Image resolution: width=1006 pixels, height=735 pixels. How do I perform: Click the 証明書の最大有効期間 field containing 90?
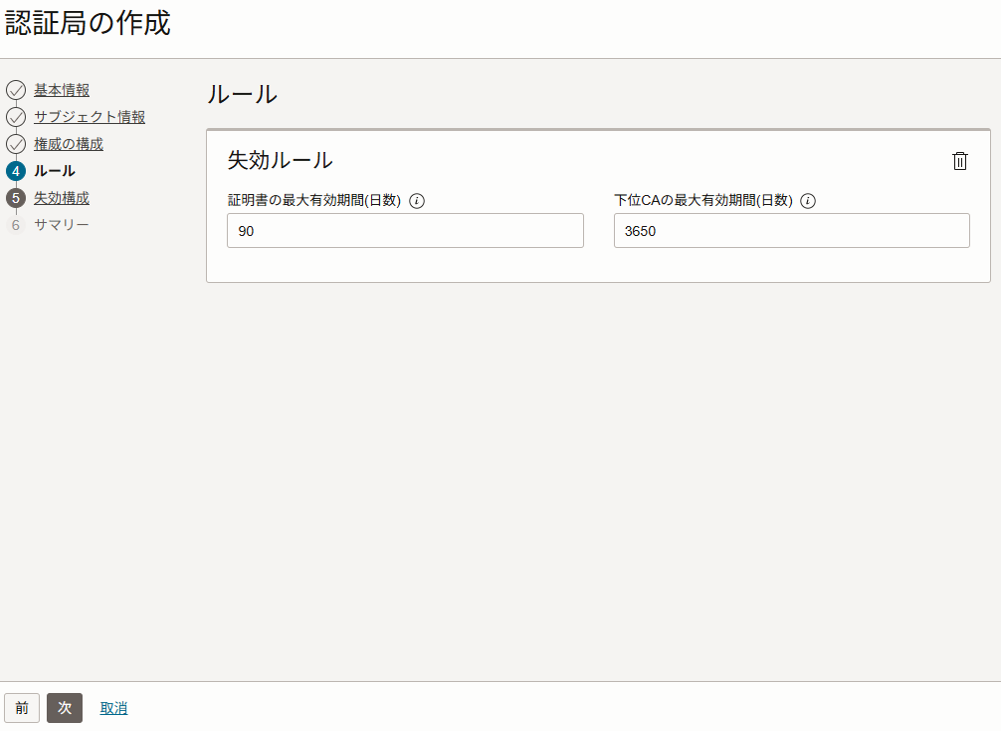click(405, 231)
